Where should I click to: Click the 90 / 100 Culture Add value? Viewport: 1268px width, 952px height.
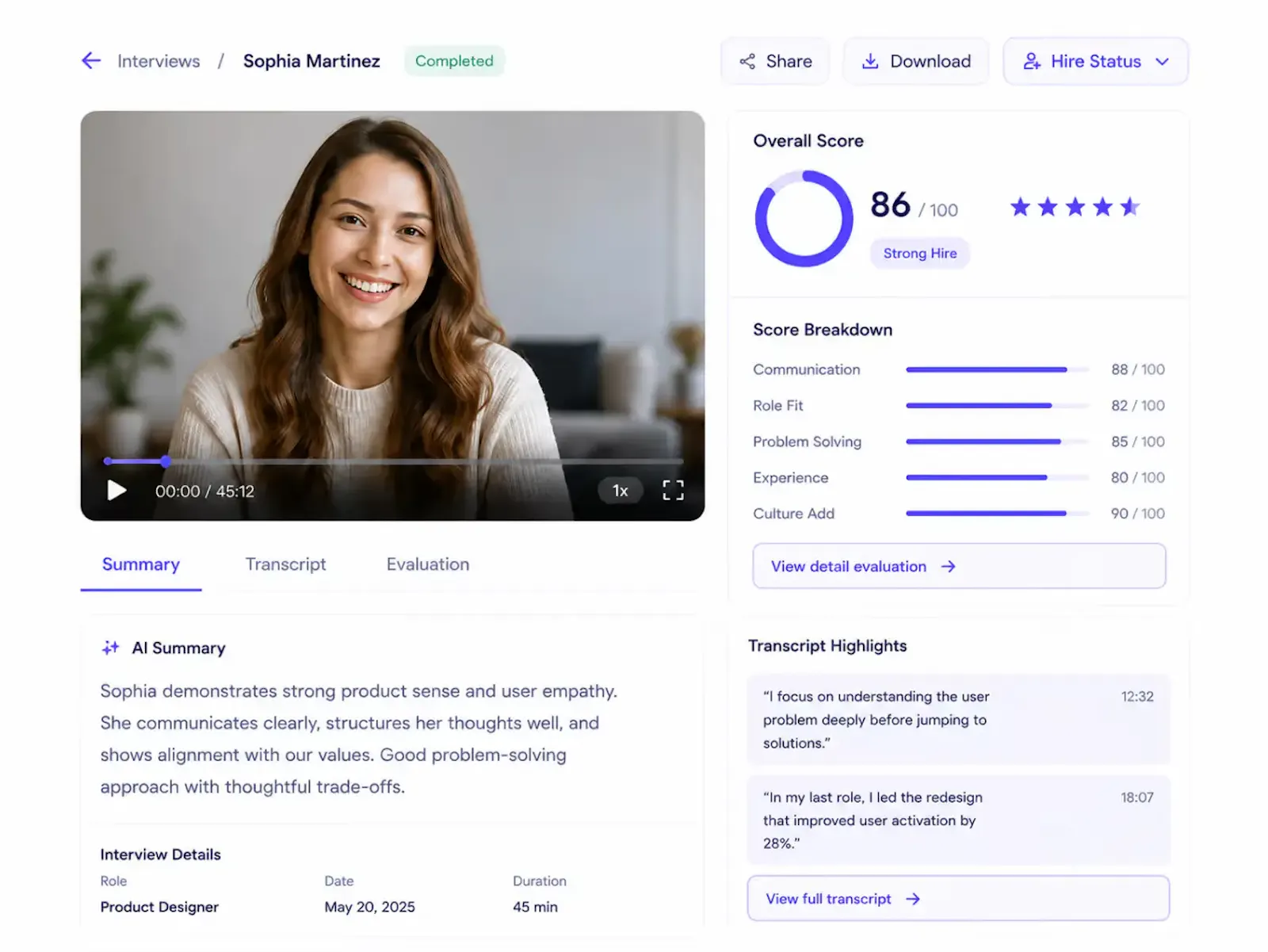pos(1137,514)
